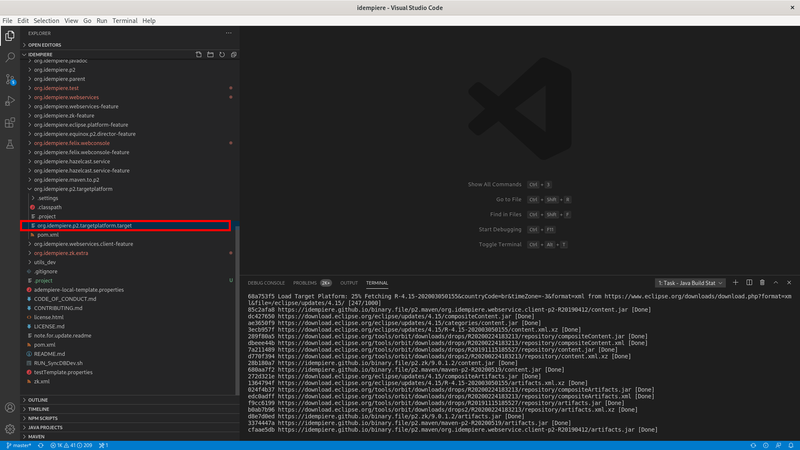800x450 pixels.
Task: Split the terminal panel
Action: pos(749,283)
